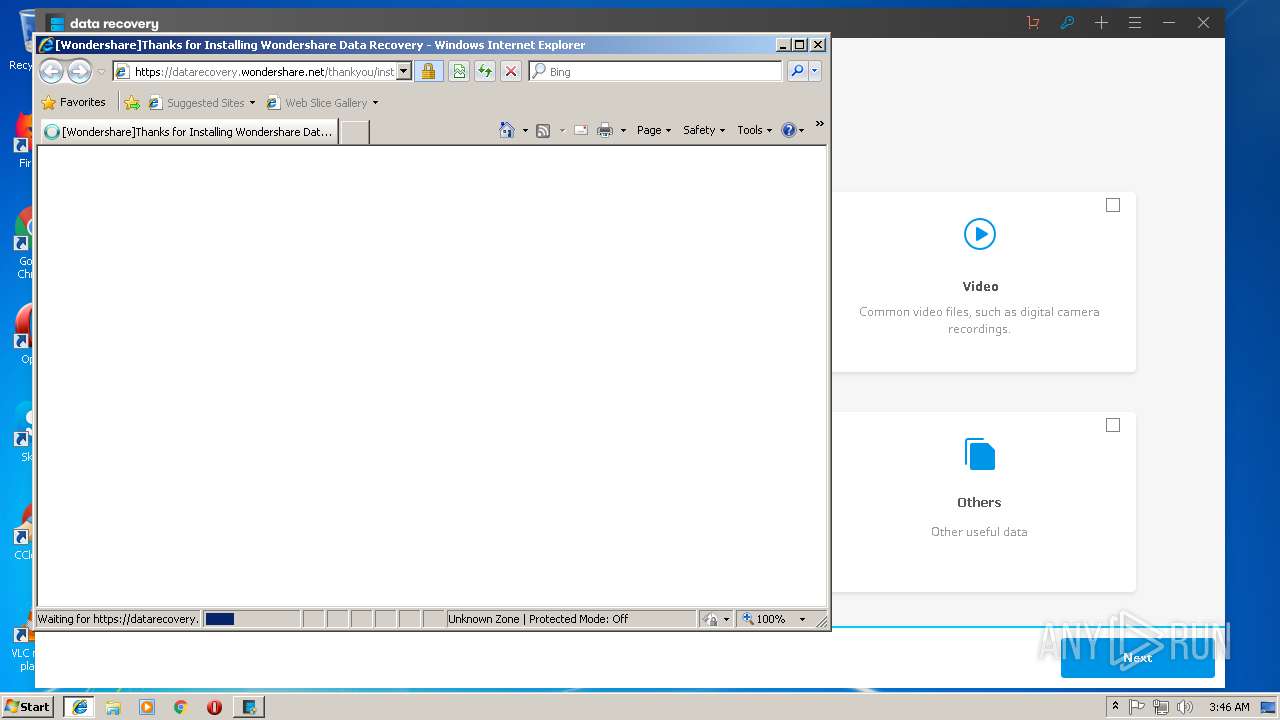
Task: Click the Help question mark icon
Action: coord(788,130)
